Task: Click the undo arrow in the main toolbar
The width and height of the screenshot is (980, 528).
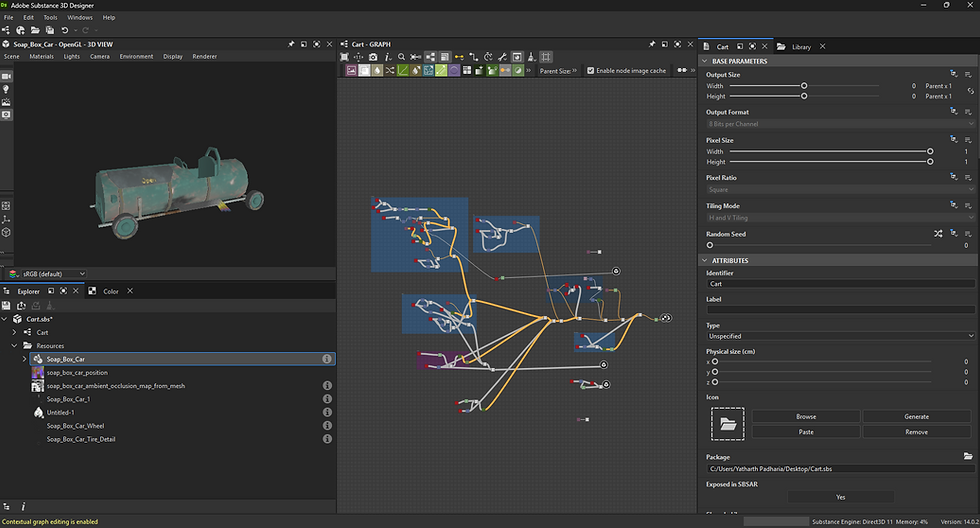Action: tap(64, 30)
